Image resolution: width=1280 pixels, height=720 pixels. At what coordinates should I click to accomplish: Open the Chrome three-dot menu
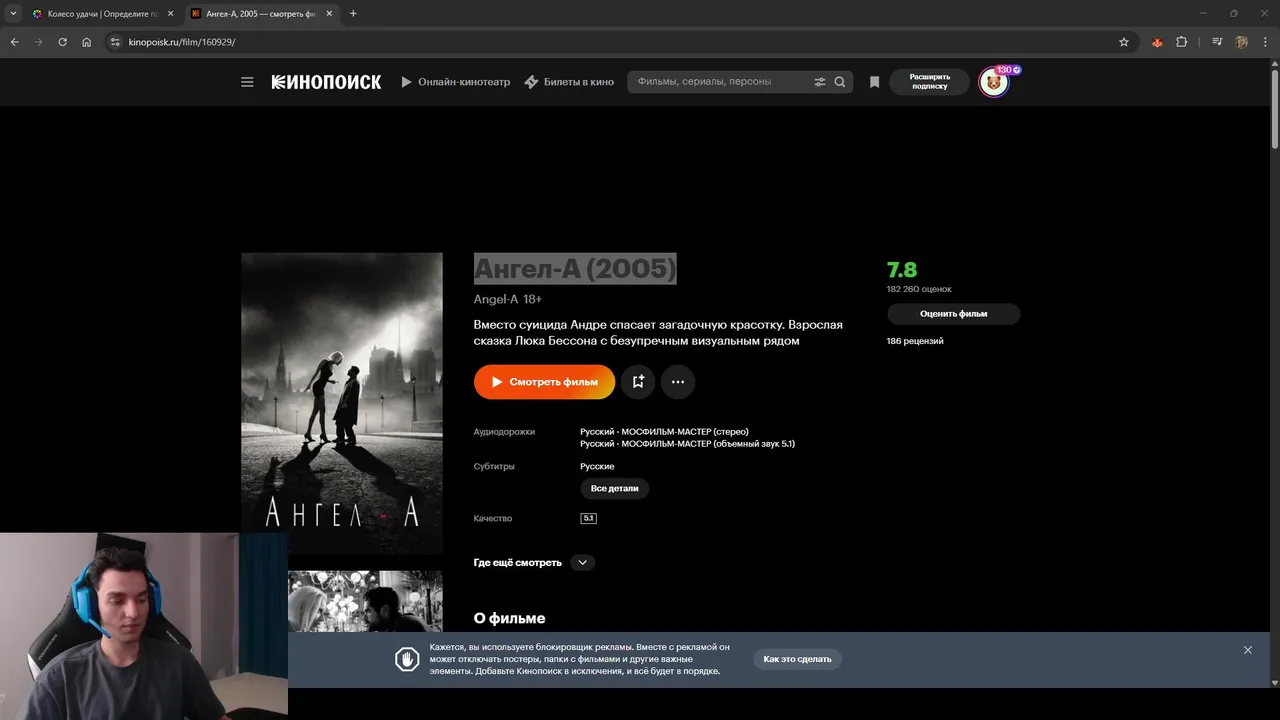tap(1265, 42)
